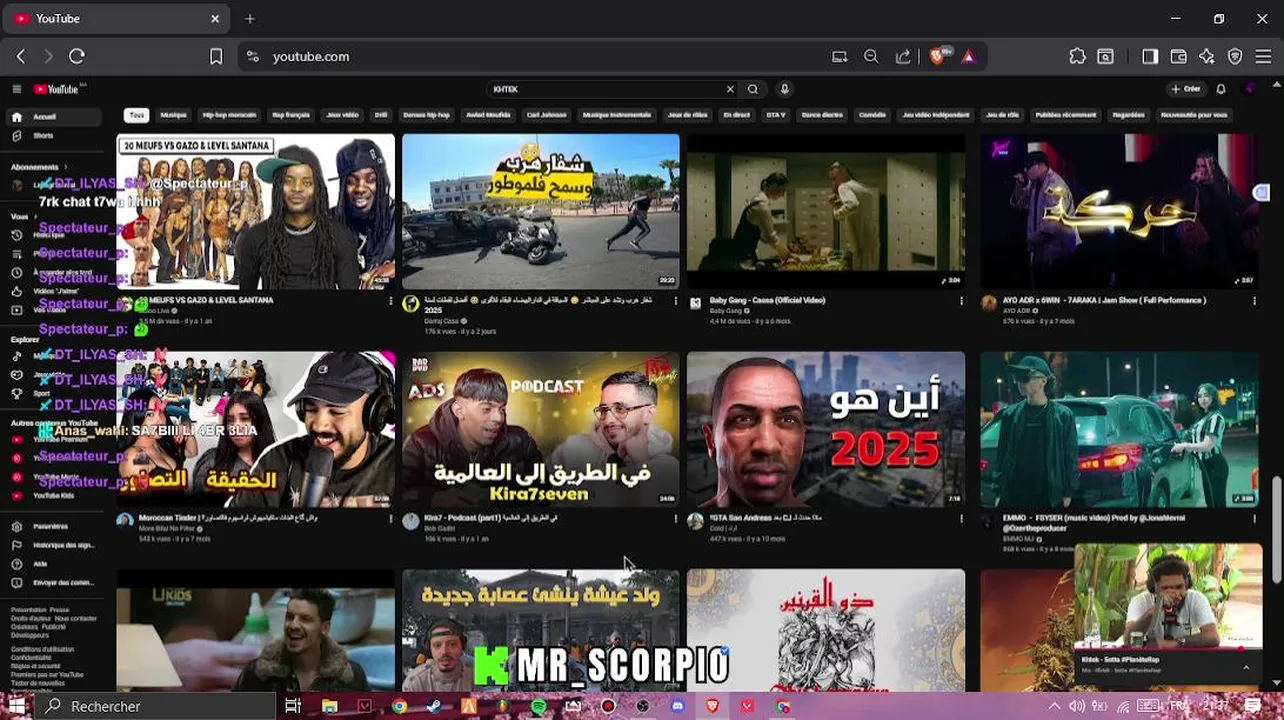The height and width of the screenshot is (720, 1284).
Task: Open the Kira7 Podcast video thumbnail
Action: coord(540,429)
